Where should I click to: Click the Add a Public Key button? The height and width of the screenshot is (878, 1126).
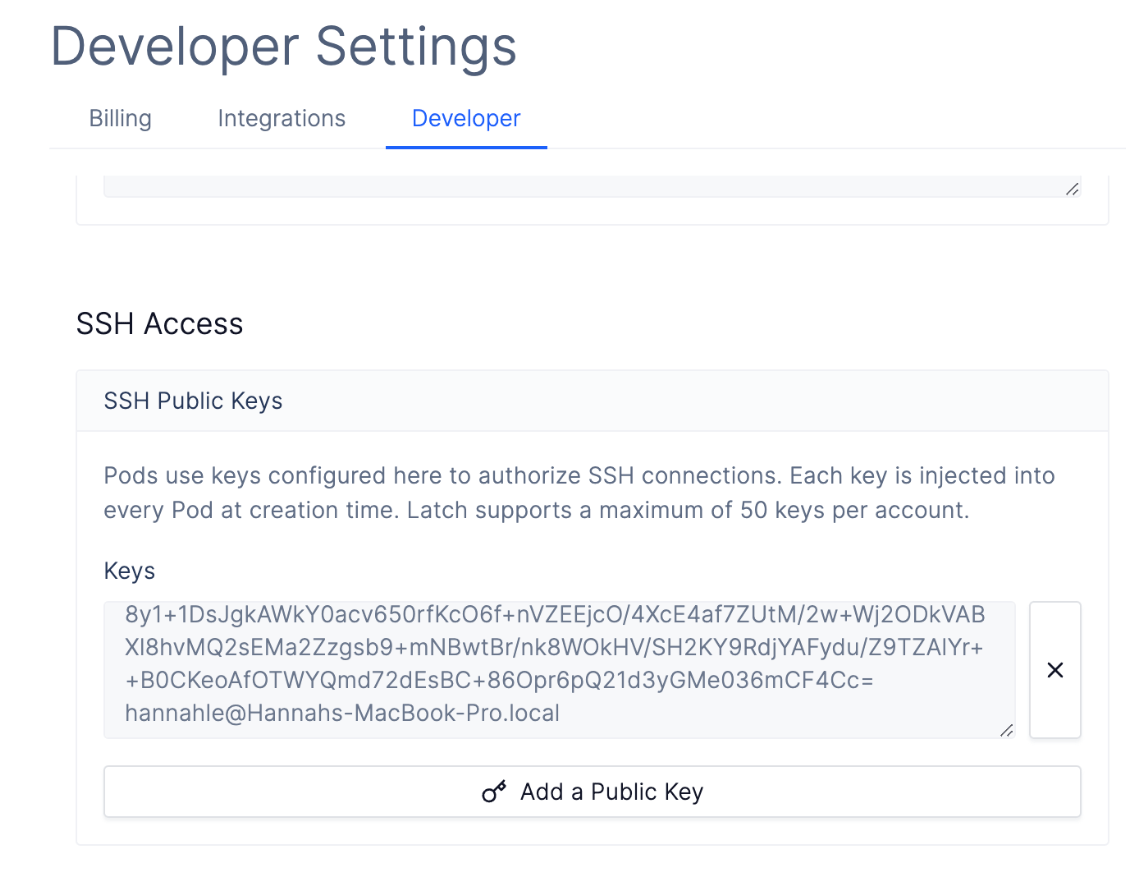click(x=592, y=791)
